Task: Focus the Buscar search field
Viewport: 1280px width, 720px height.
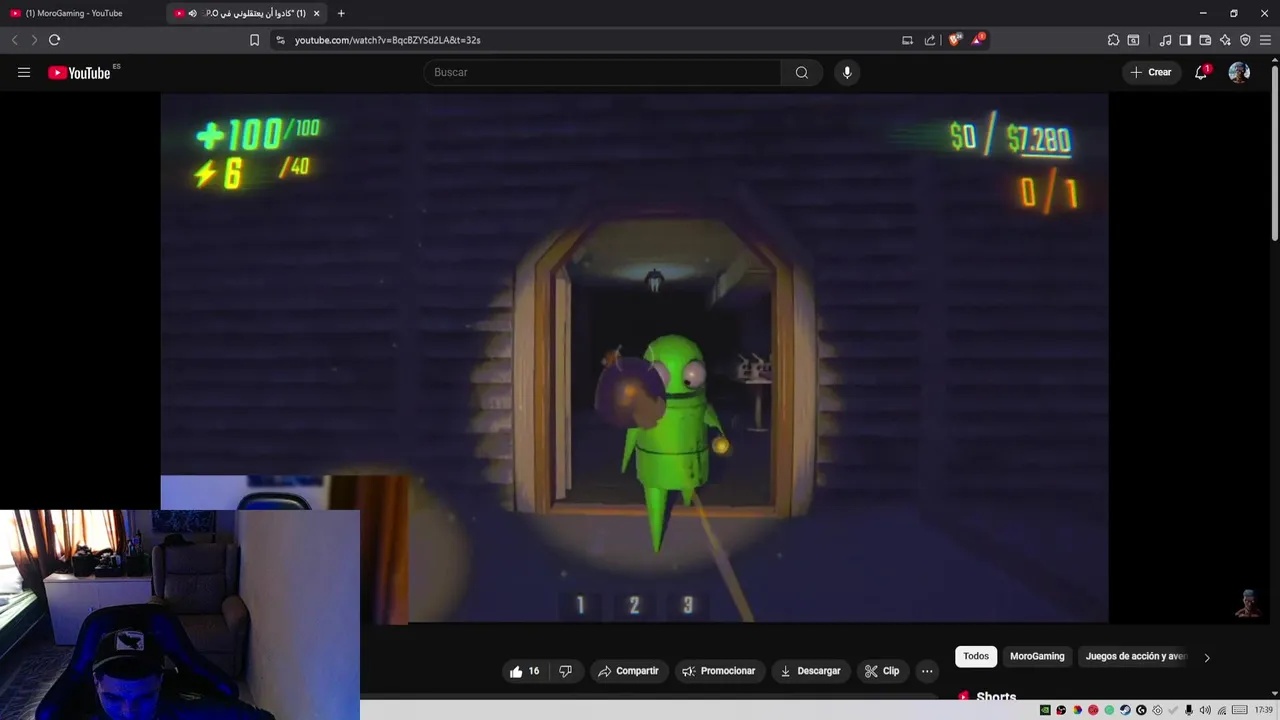Action: point(602,72)
